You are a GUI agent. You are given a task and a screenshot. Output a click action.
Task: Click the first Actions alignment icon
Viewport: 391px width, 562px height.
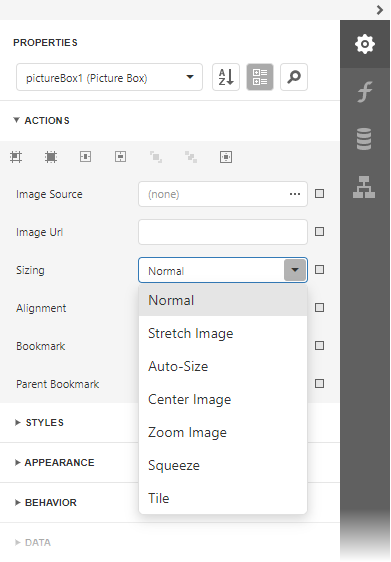point(16,157)
